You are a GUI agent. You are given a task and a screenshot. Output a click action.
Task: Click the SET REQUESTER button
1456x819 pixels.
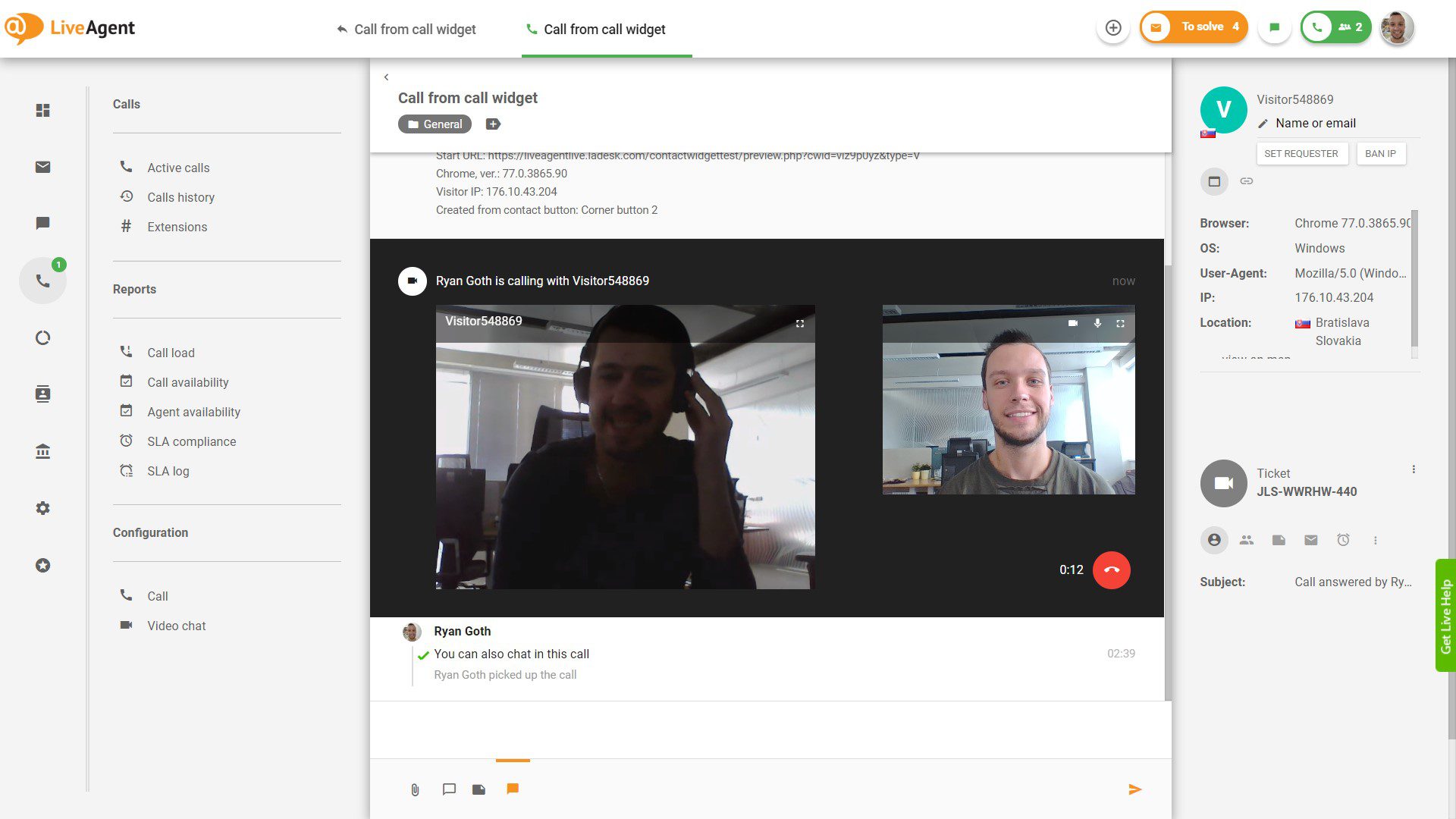(1301, 153)
